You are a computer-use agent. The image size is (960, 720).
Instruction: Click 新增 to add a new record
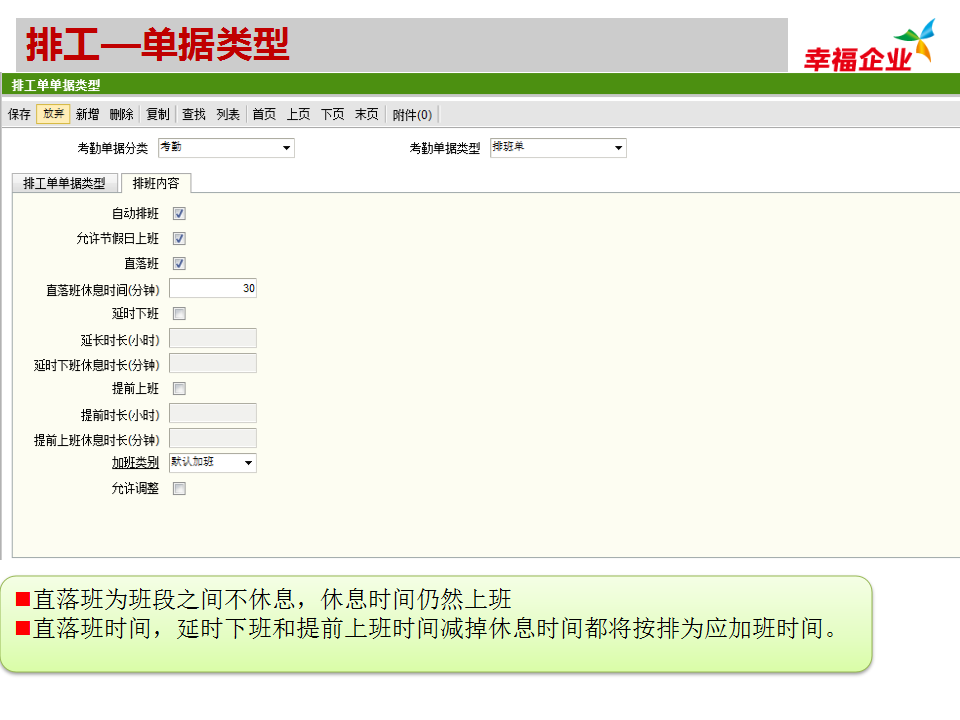click(x=87, y=115)
